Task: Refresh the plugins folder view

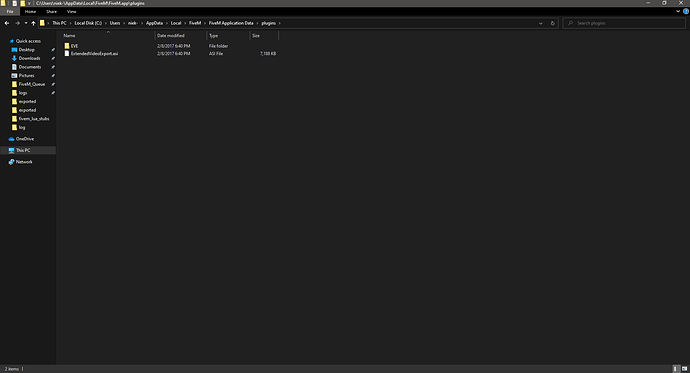Action: click(553, 23)
